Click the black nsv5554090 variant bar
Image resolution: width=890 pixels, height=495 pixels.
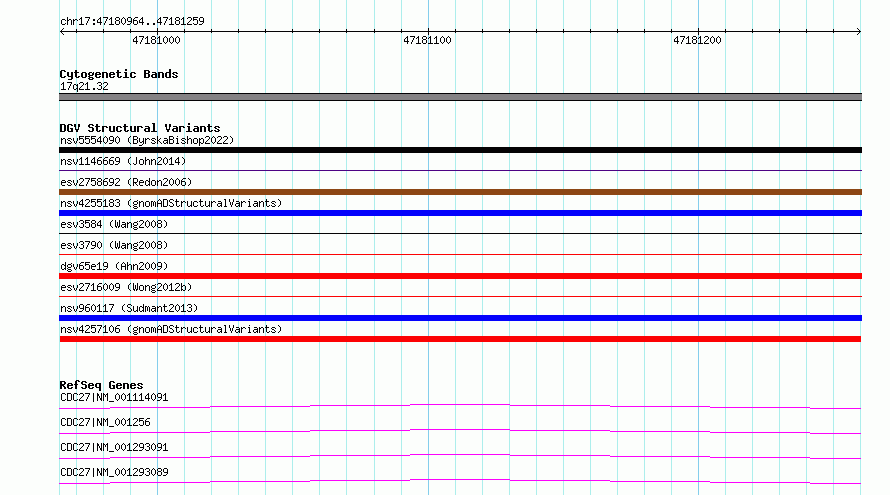click(460, 150)
